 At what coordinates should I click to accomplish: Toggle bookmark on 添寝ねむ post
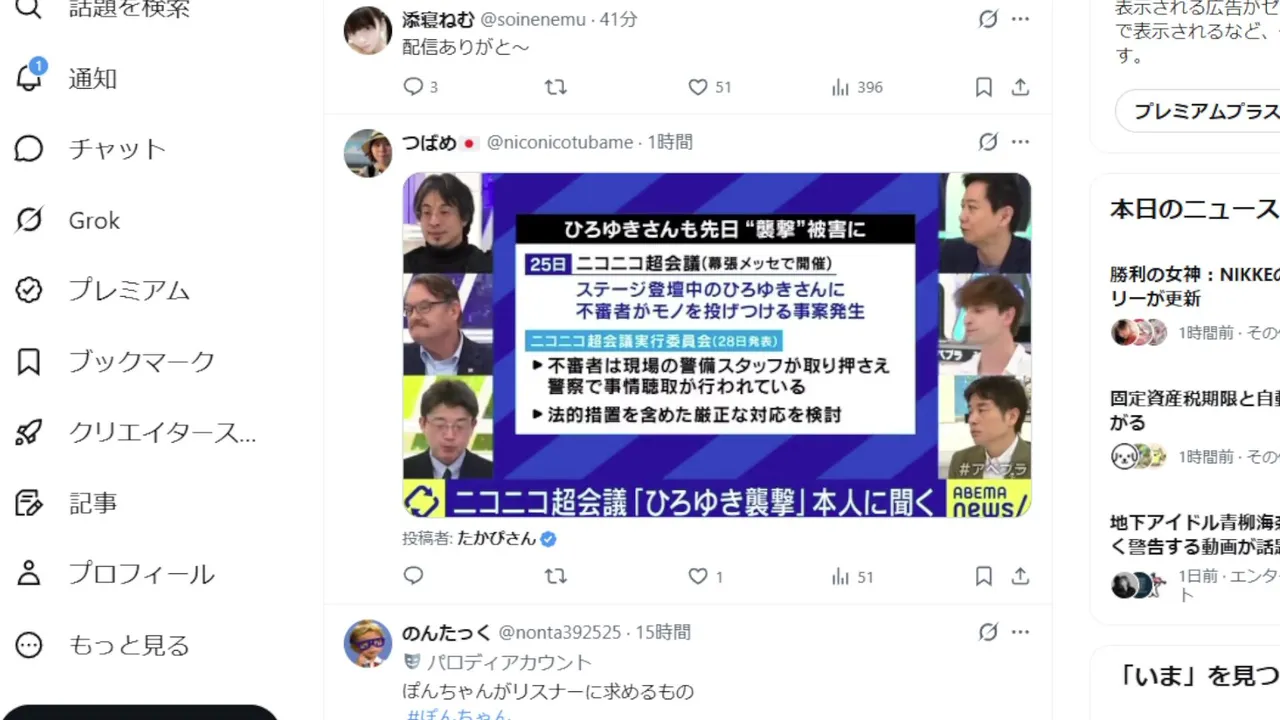click(984, 87)
